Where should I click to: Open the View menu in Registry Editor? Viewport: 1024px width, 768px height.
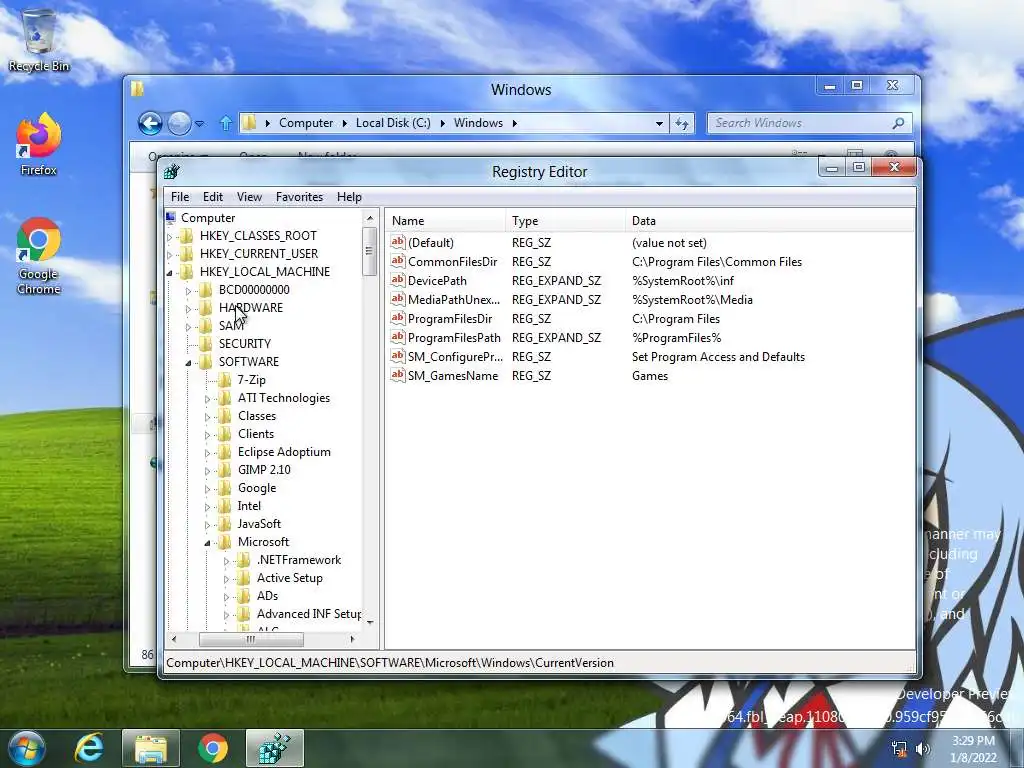click(x=249, y=197)
